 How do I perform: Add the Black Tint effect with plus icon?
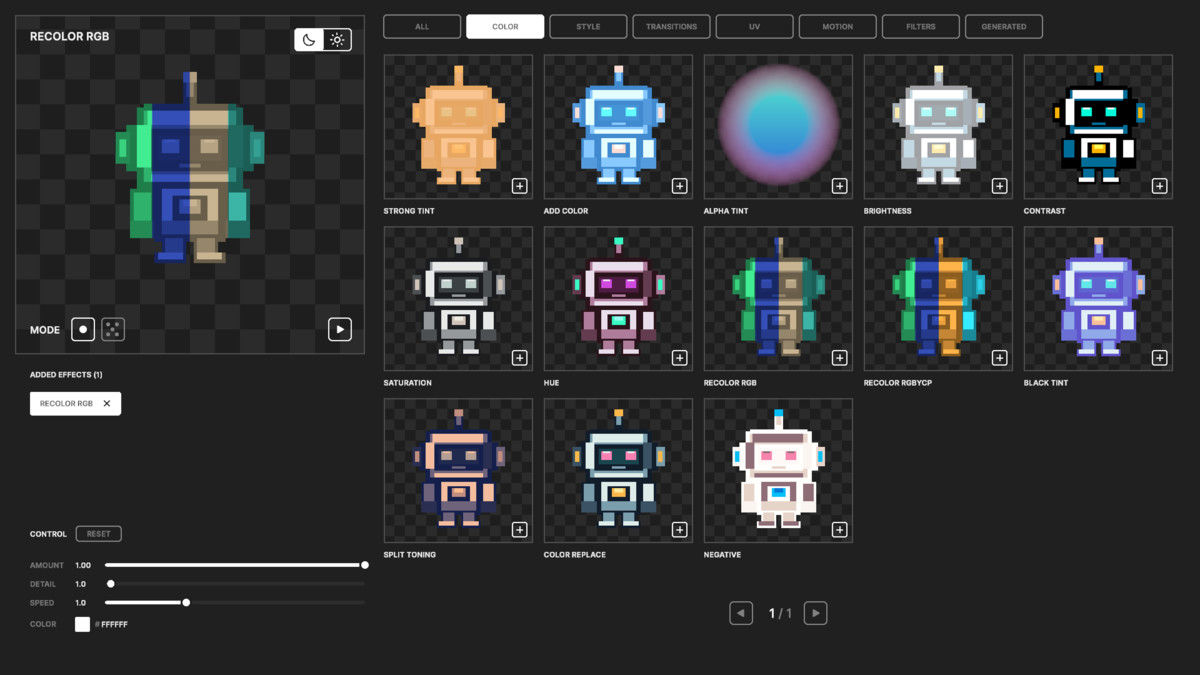coord(1159,358)
